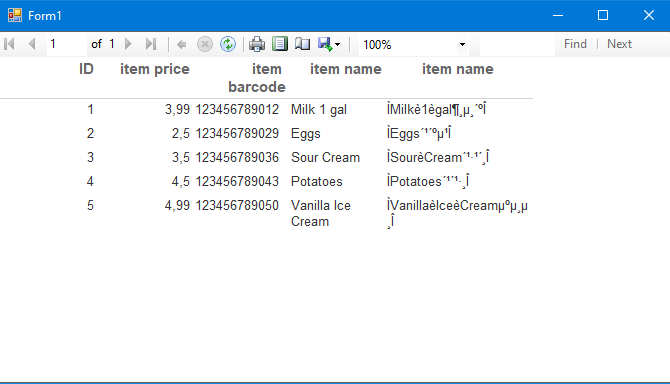This screenshot has width=670, height=384.
Task: Click the find text input box
Action: click(517, 44)
